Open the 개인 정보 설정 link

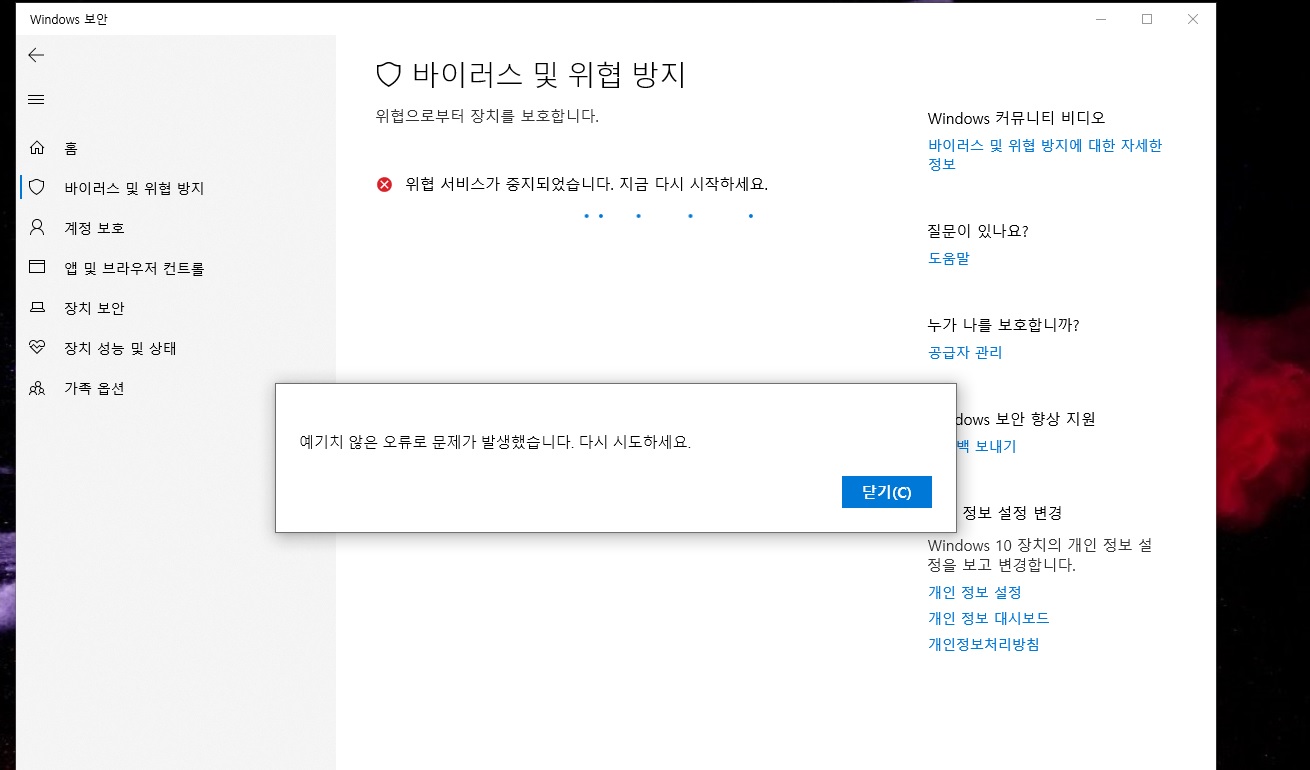(975, 592)
